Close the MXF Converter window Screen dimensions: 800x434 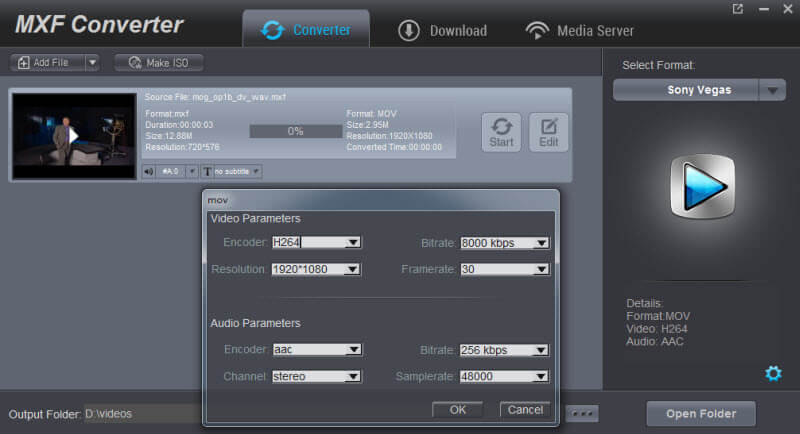788,9
